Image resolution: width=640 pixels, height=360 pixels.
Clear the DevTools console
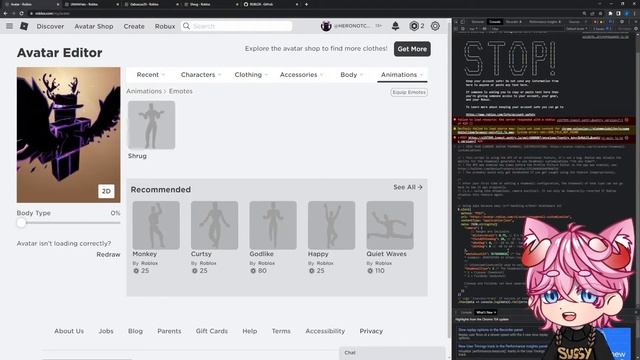463,29
